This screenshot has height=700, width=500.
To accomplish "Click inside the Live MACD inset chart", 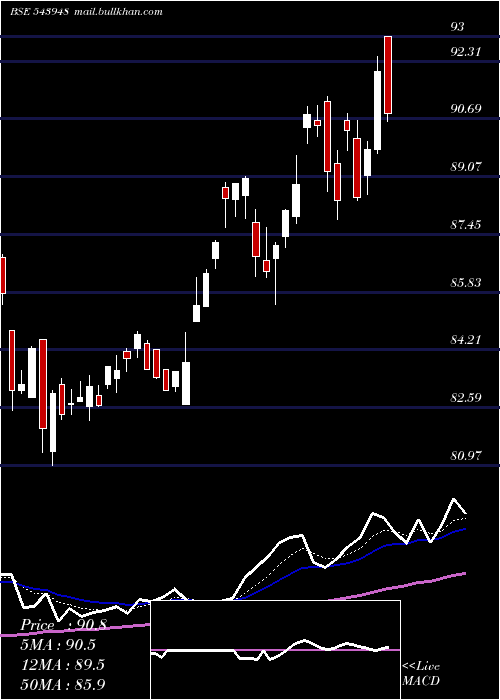I will [x=275, y=650].
